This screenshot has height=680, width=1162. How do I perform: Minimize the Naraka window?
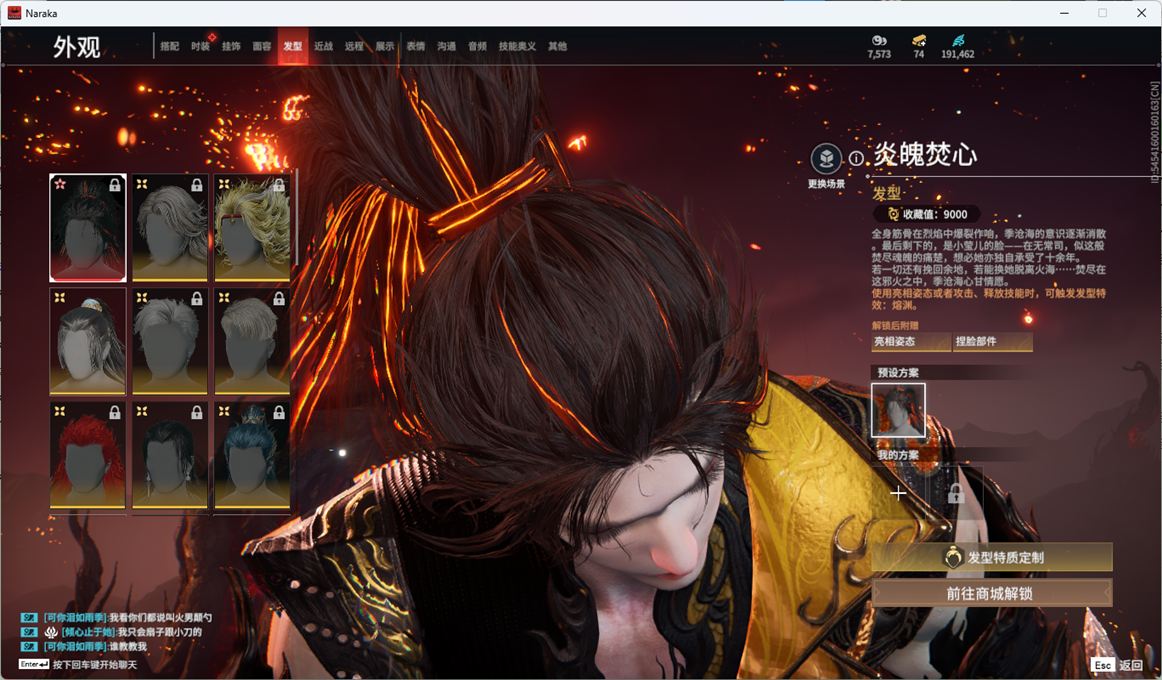click(1064, 13)
